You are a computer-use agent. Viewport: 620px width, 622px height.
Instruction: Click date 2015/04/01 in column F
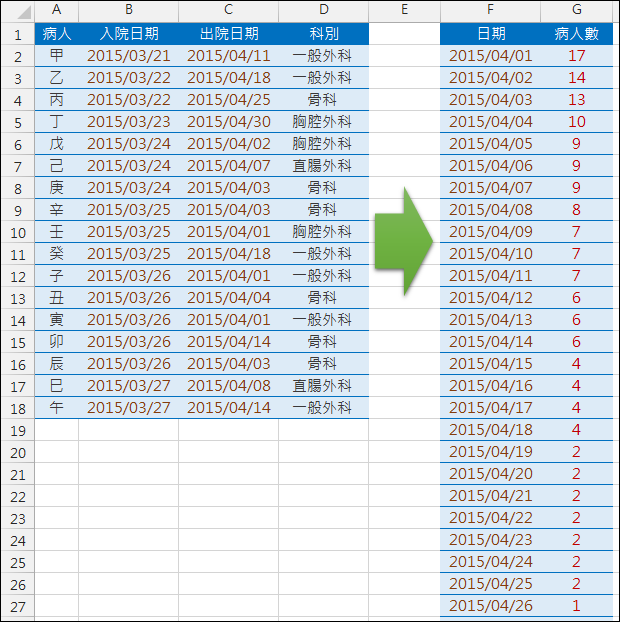click(490, 56)
